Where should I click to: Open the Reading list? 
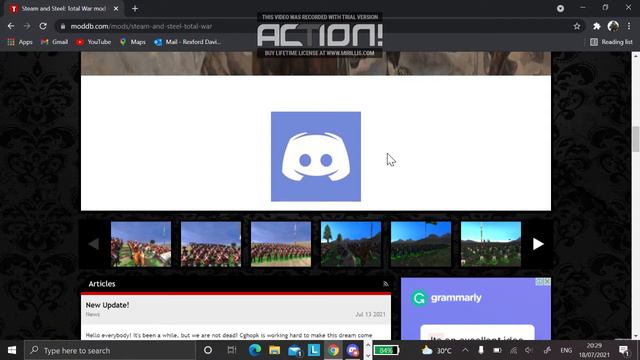pos(611,42)
